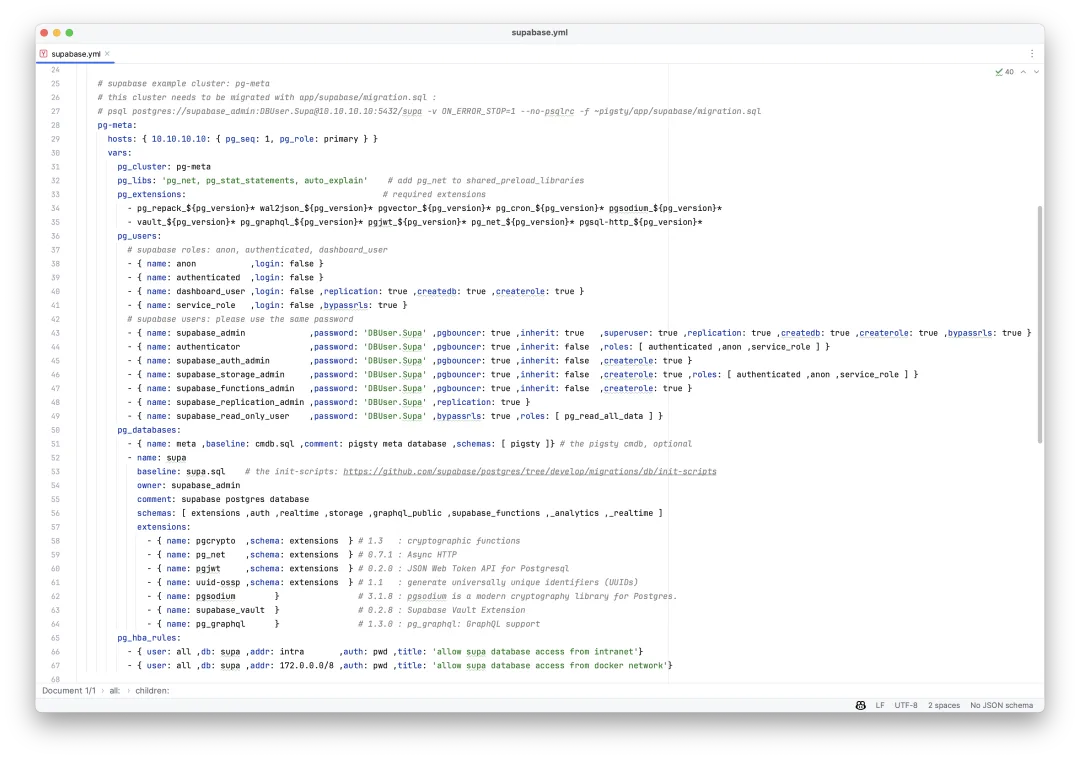Screen dimensions: 1080x759
Task: Change line separator LF in status bar
Action: click(880, 705)
